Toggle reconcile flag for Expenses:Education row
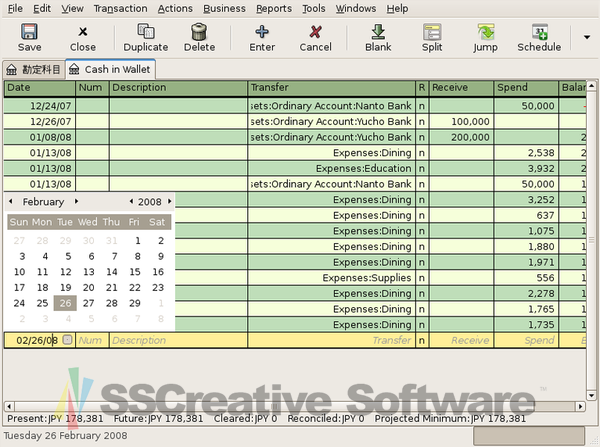 (x=422, y=168)
